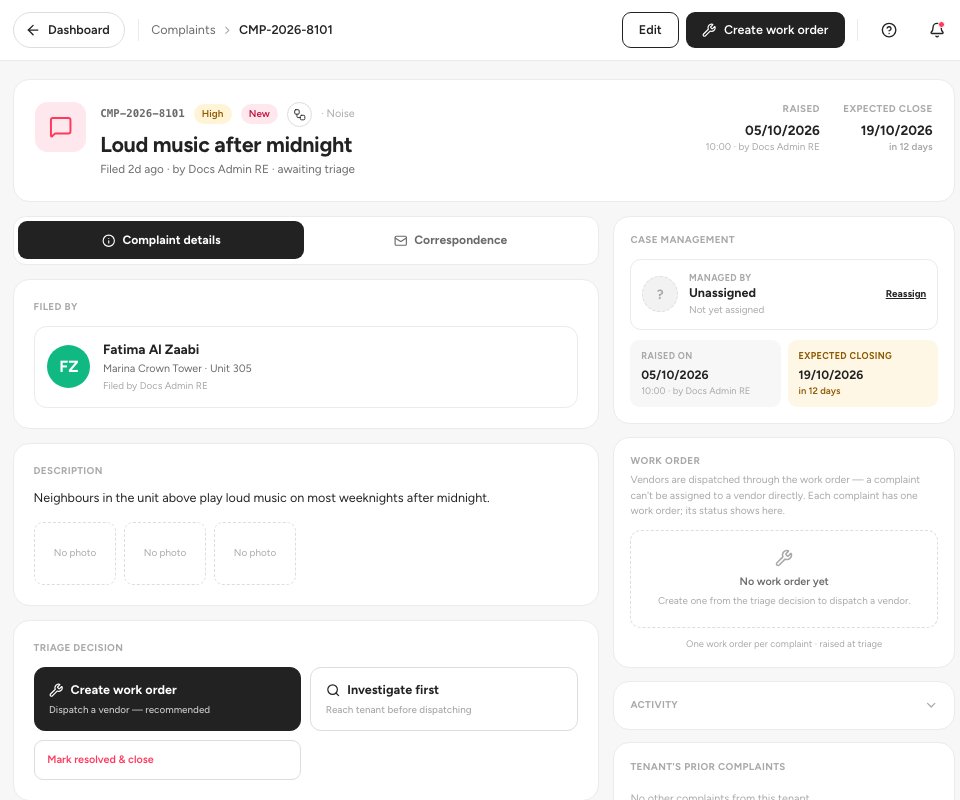Viewport: 960px width, 800px height.
Task: Click the Unassigned manager name
Action: pos(722,293)
